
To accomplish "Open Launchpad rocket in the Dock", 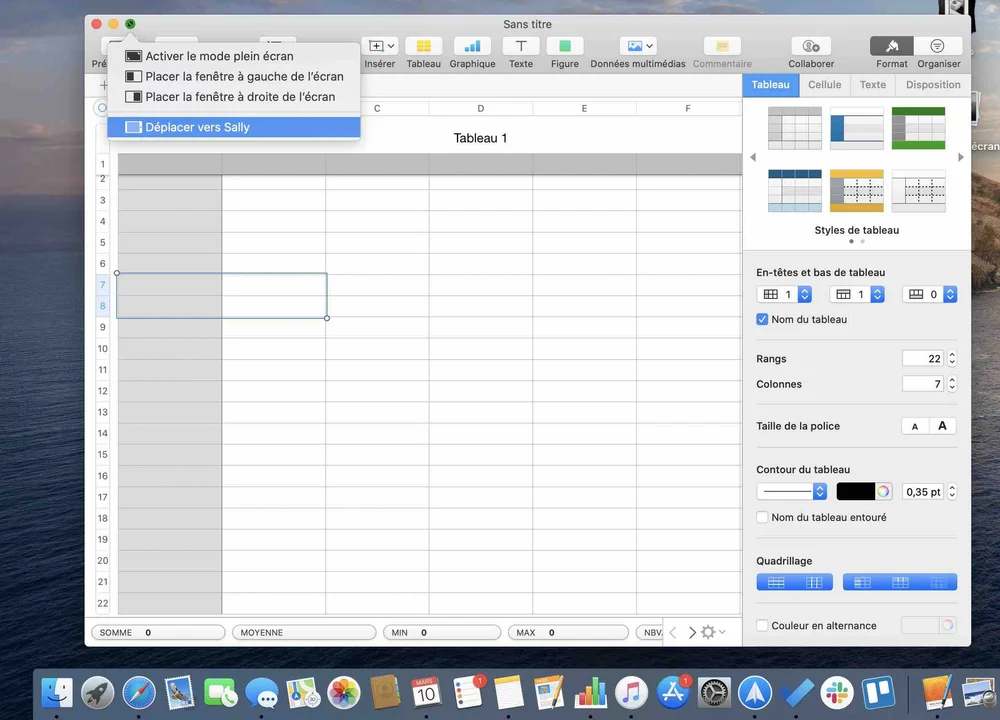I will tap(98, 693).
